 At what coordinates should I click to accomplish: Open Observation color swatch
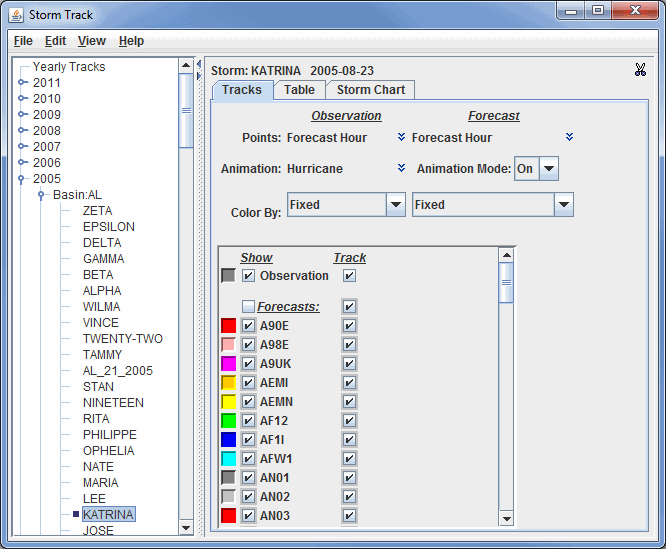[x=229, y=276]
